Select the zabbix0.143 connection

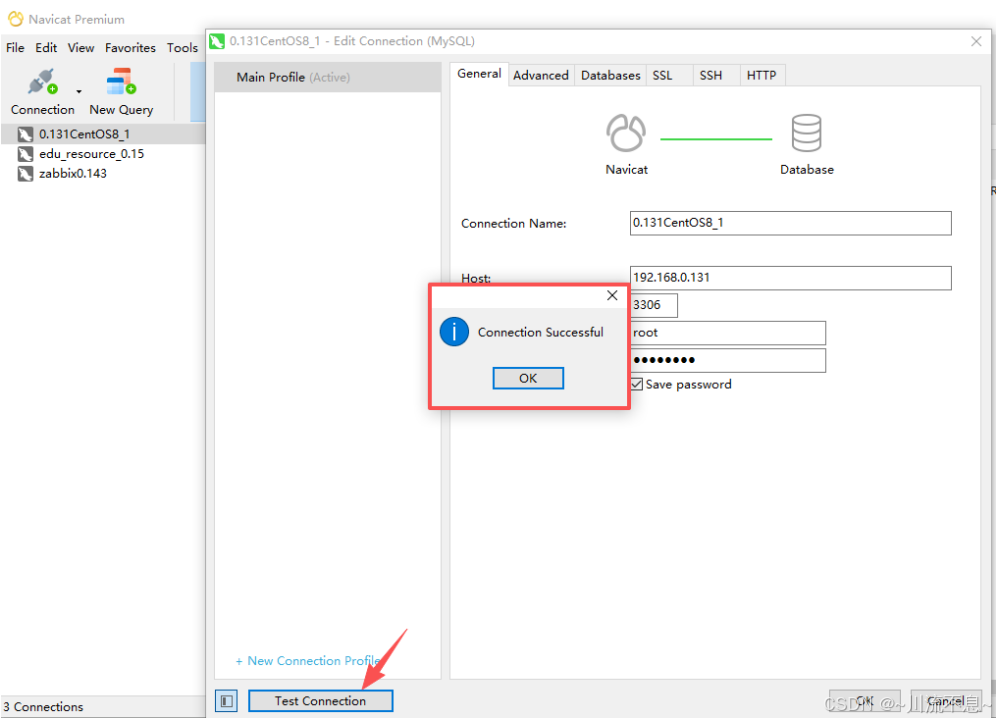(72, 173)
